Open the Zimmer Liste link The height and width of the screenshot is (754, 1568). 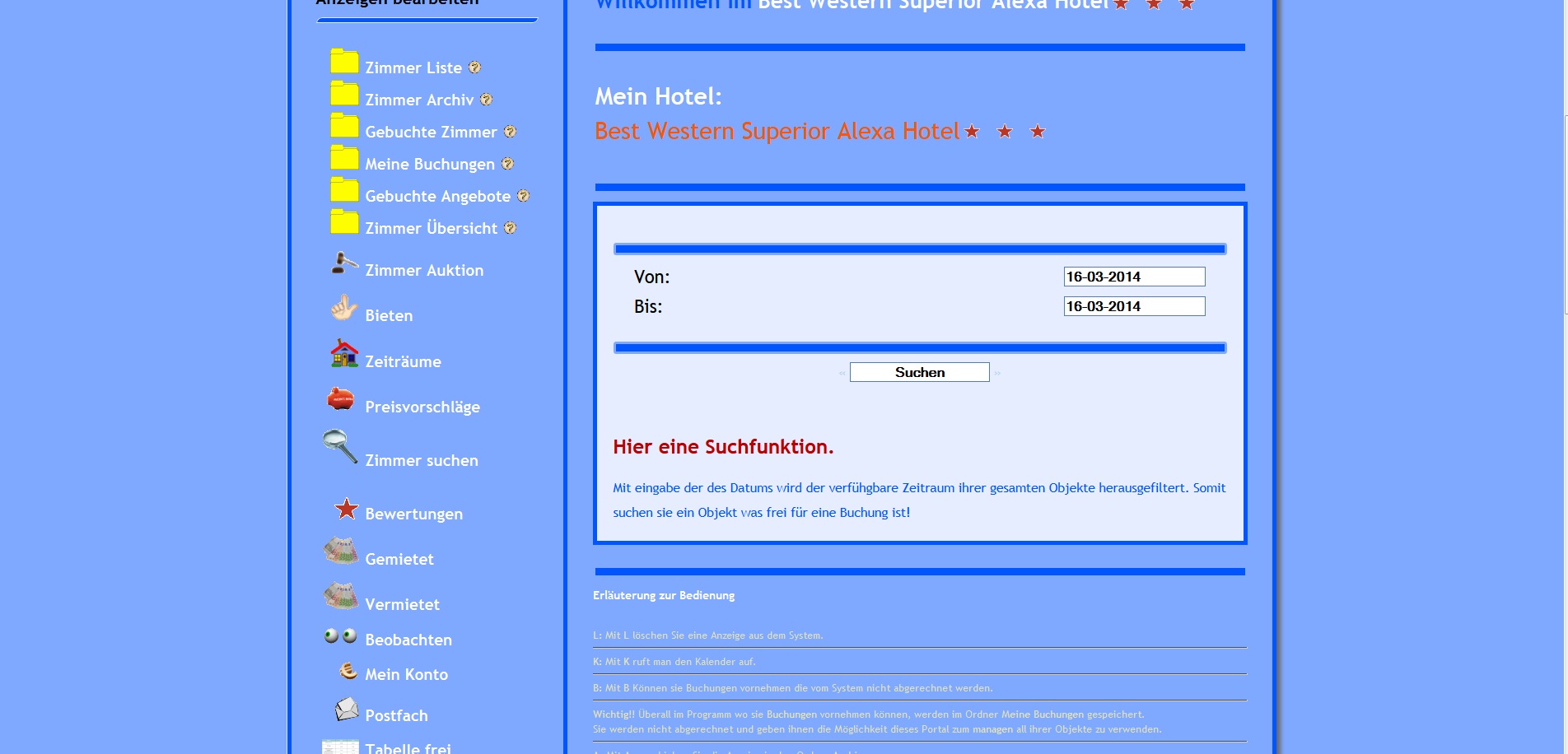tap(413, 67)
